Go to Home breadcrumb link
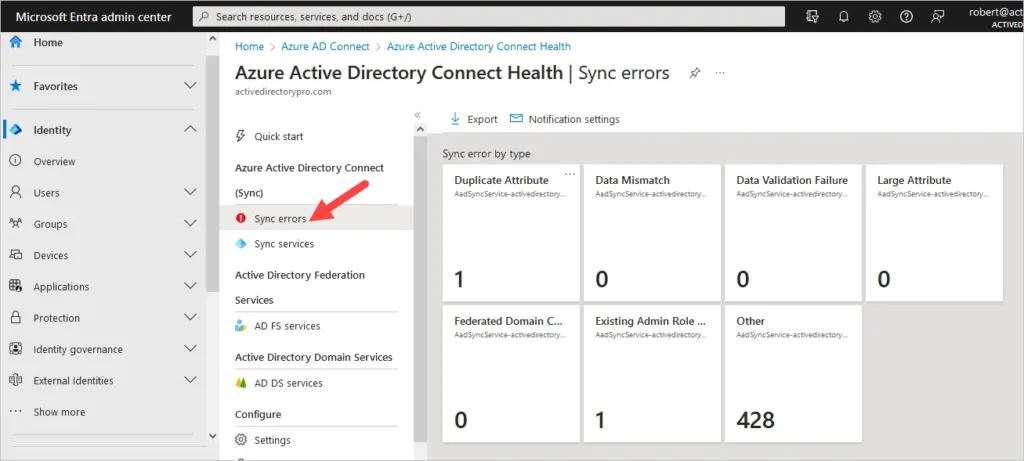Viewport: 1024px width, 461px height. (249, 46)
